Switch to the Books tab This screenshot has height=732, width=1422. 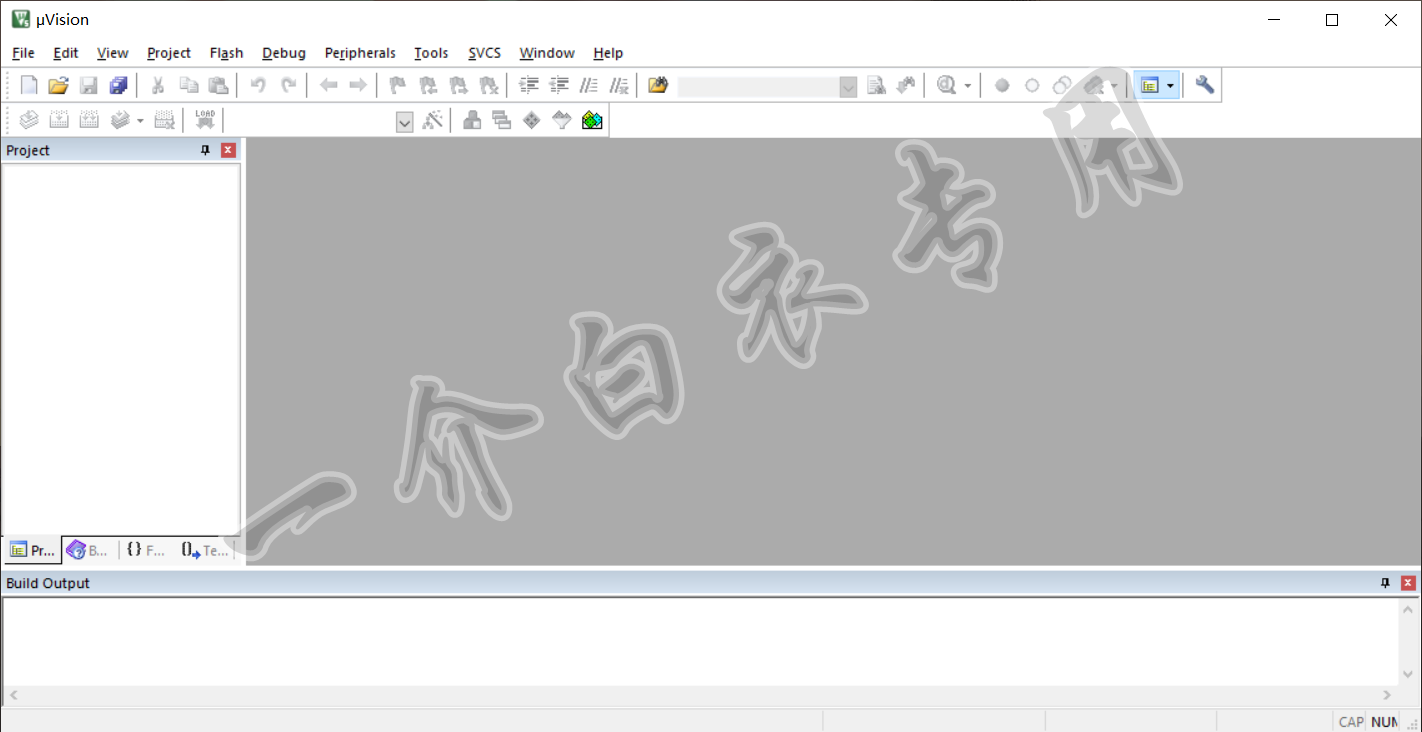[x=88, y=550]
